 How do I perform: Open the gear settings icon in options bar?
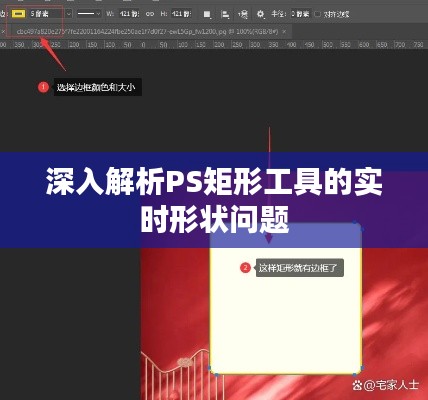[260, 14]
